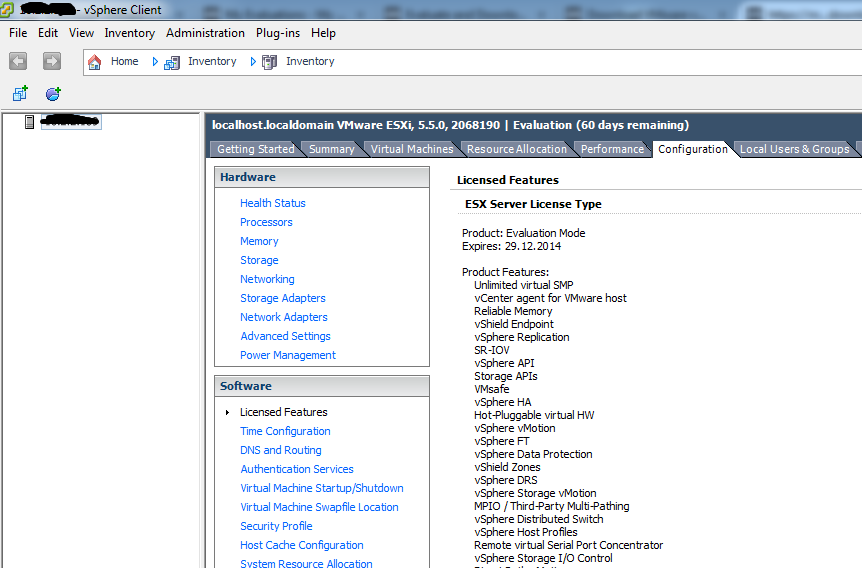
Task: Click the first Inventory breadcrumb icon
Action: 172,62
